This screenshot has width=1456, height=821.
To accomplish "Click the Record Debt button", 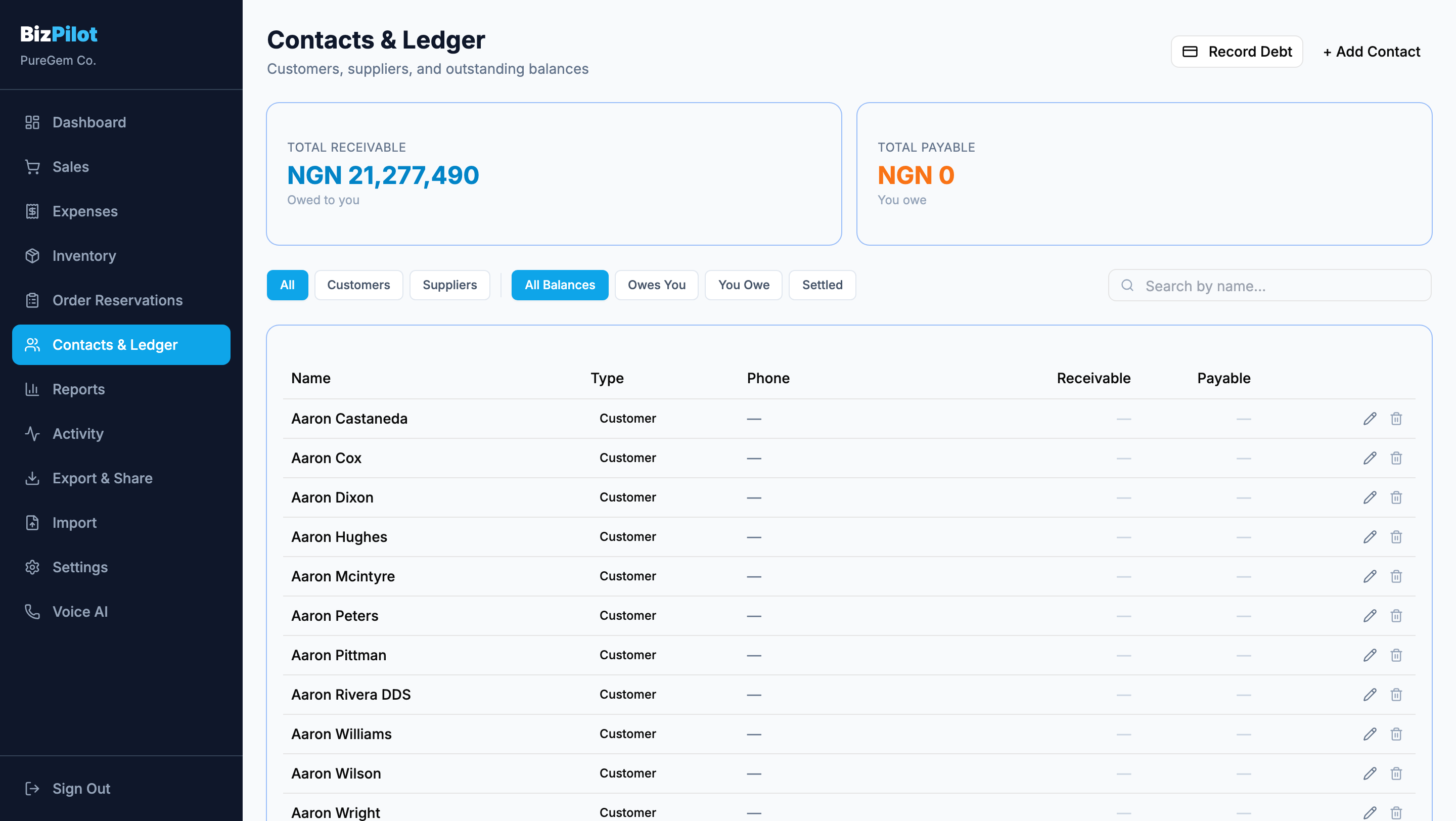I will 1237,52.
